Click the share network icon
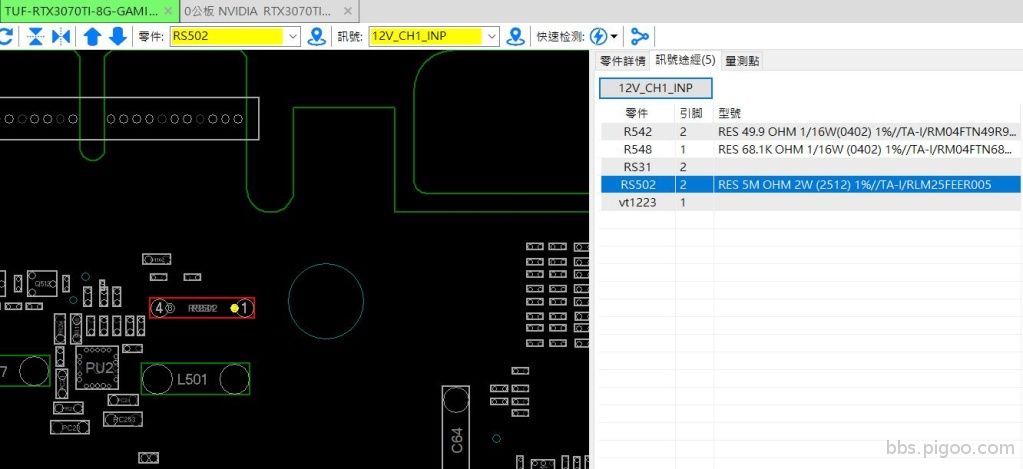This screenshot has height=469, width=1023. pos(639,36)
